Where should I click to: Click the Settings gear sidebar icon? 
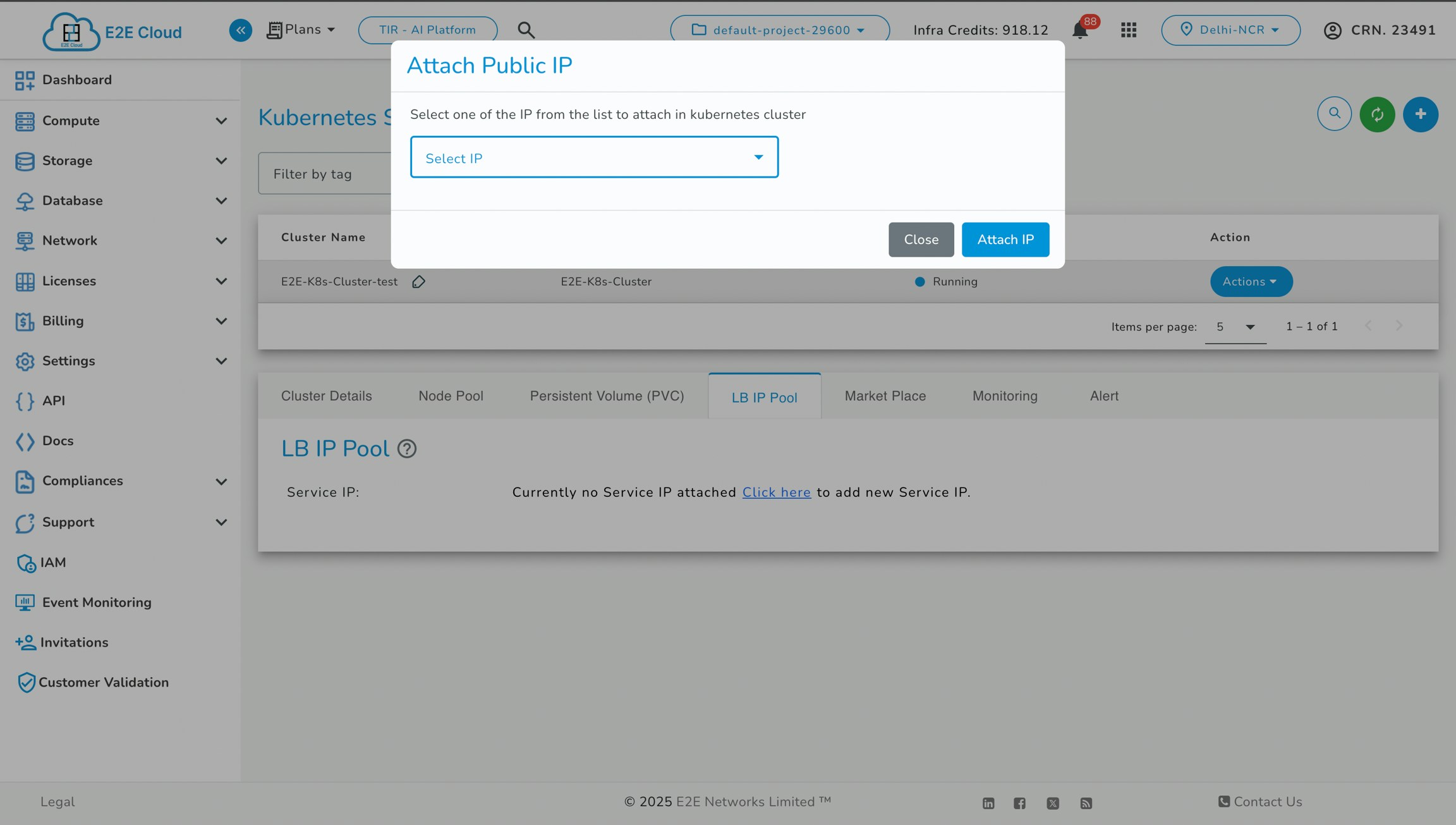pyautogui.click(x=25, y=361)
